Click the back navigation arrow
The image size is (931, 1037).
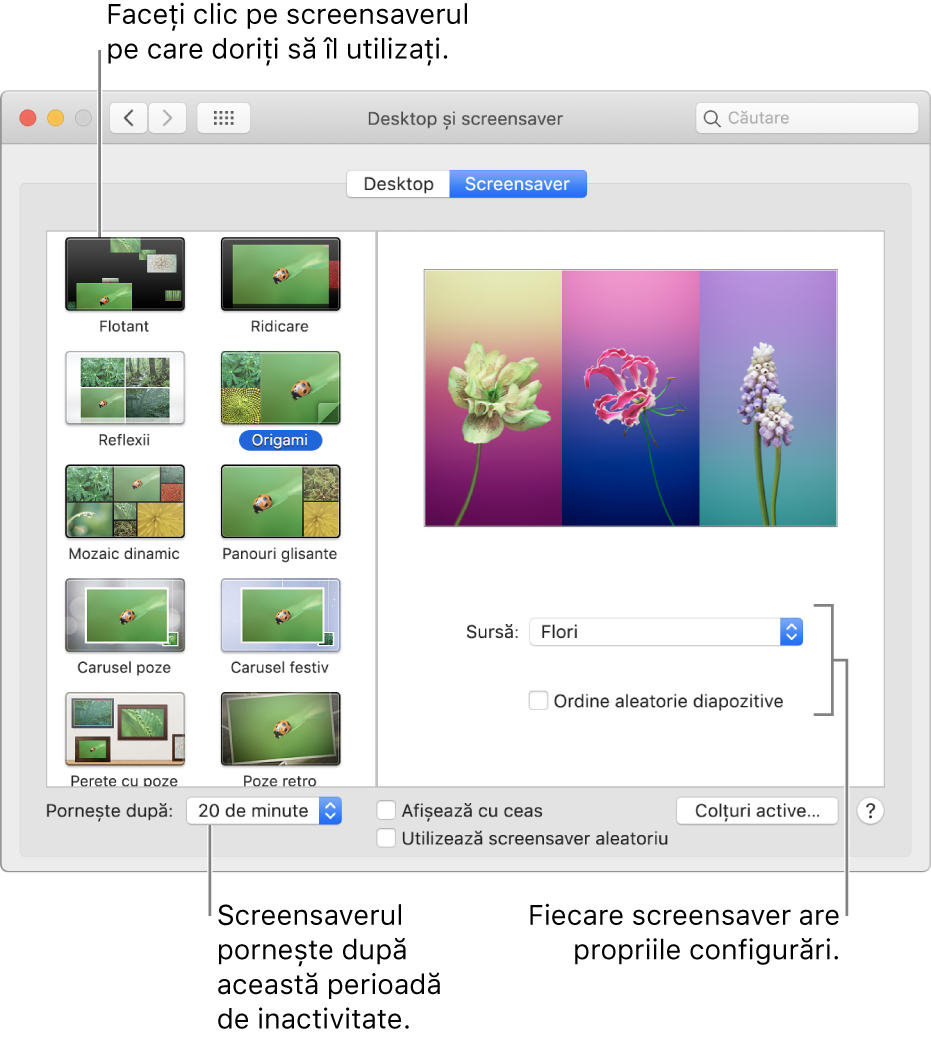129,118
